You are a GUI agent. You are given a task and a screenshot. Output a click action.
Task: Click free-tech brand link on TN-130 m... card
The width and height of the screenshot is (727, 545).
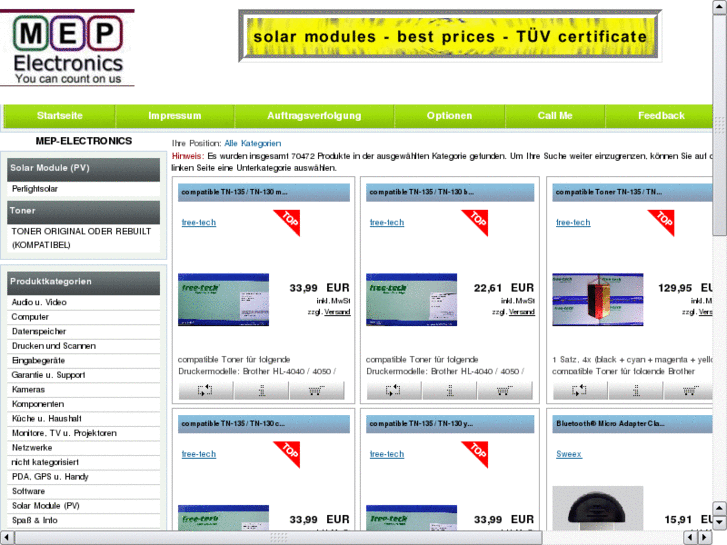click(x=199, y=223)
